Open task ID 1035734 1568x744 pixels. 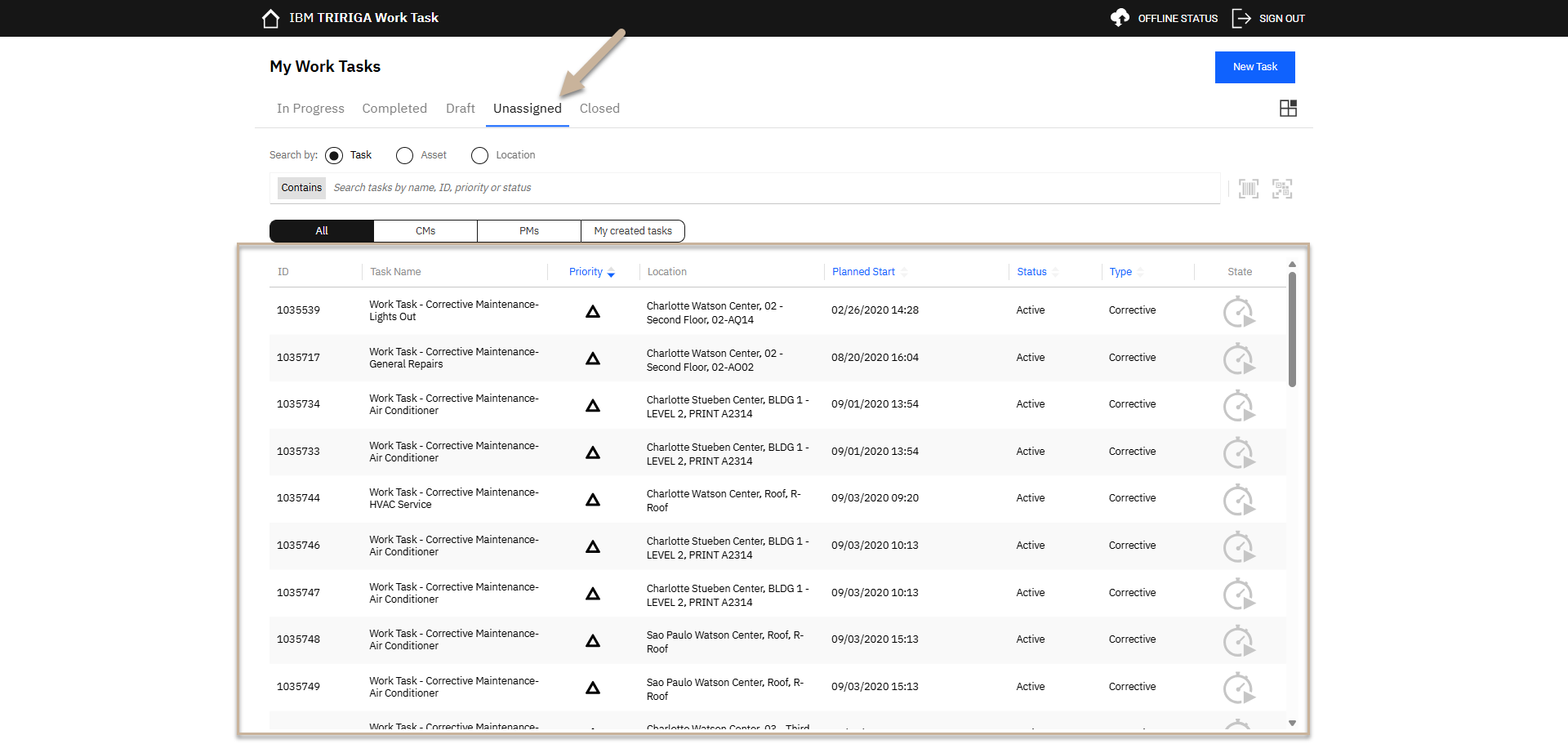pyautogui.click(x=298, y=404)
